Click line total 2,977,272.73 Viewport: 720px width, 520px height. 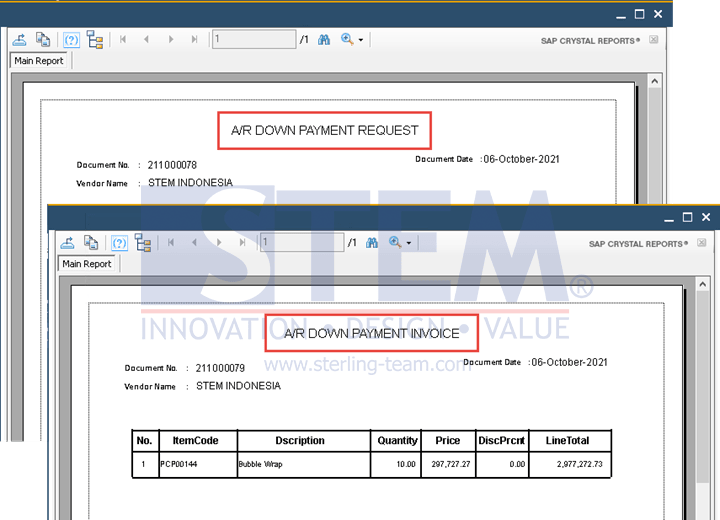point(579,464)
